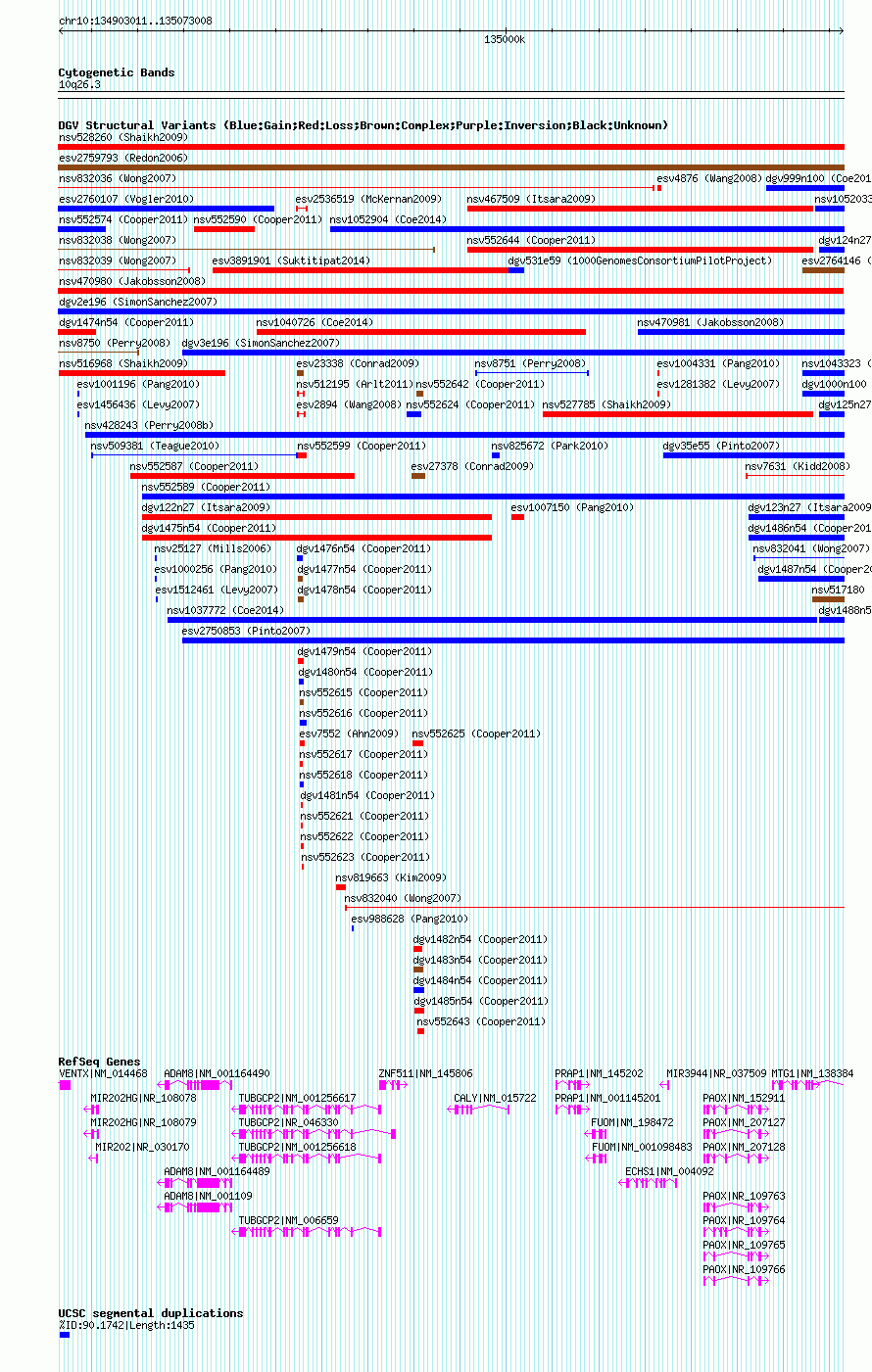
Task: Select the UCSC segmental duplications track title
Action: point(151,1313)
